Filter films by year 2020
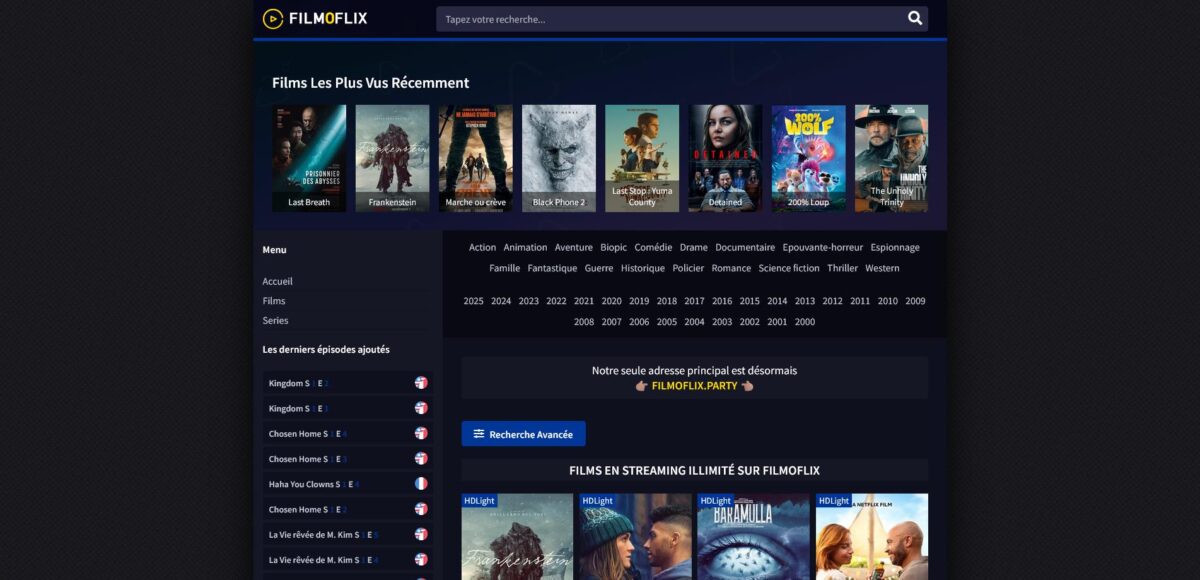1200x580 pixels. (x=611, y=301)
